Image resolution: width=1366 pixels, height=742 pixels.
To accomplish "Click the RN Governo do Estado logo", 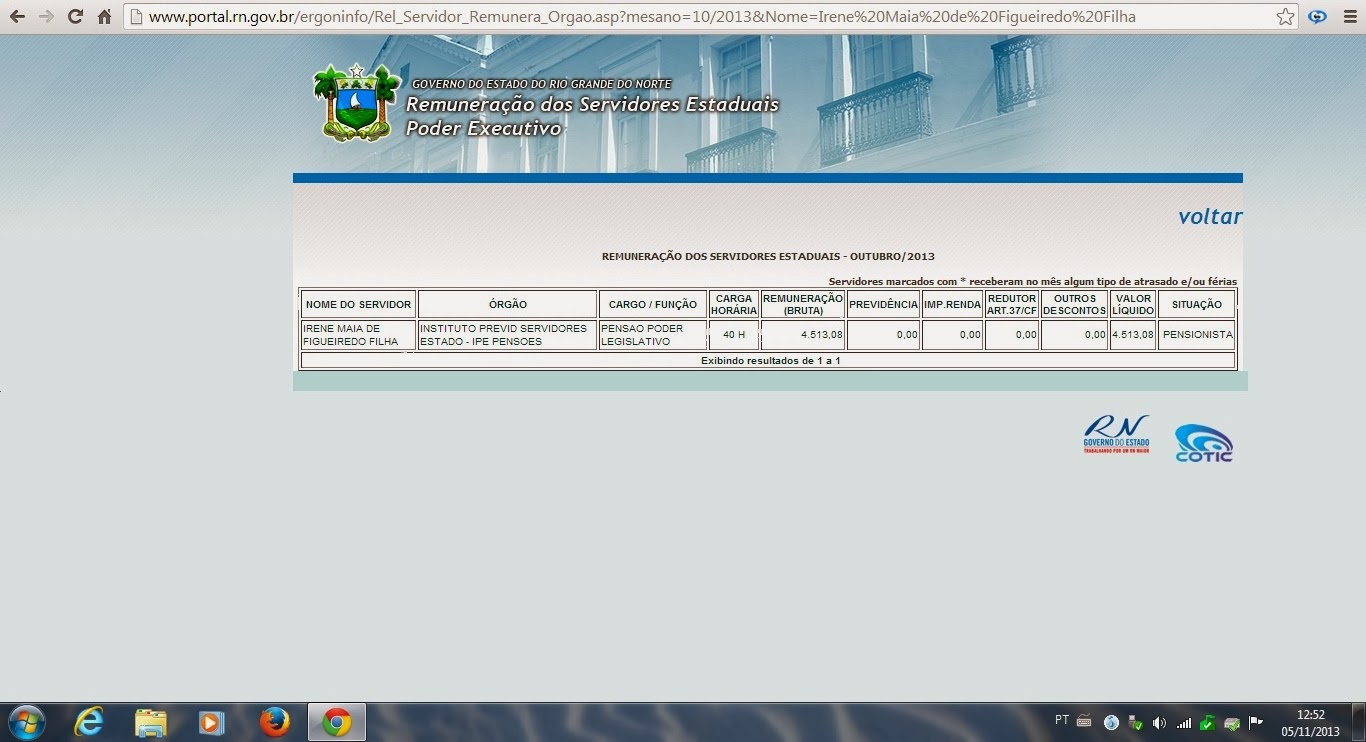I will [x=1116, y=435].
